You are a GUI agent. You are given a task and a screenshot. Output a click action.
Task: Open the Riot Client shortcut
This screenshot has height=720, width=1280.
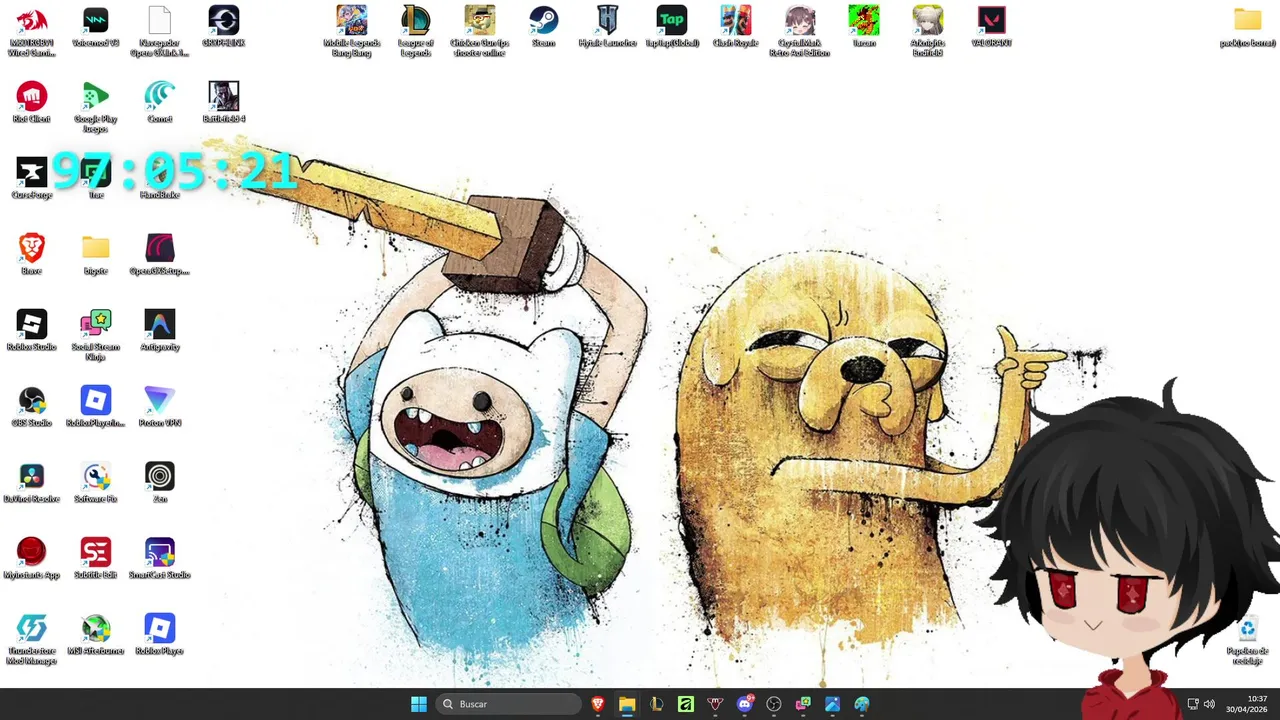tap(31, 104)
